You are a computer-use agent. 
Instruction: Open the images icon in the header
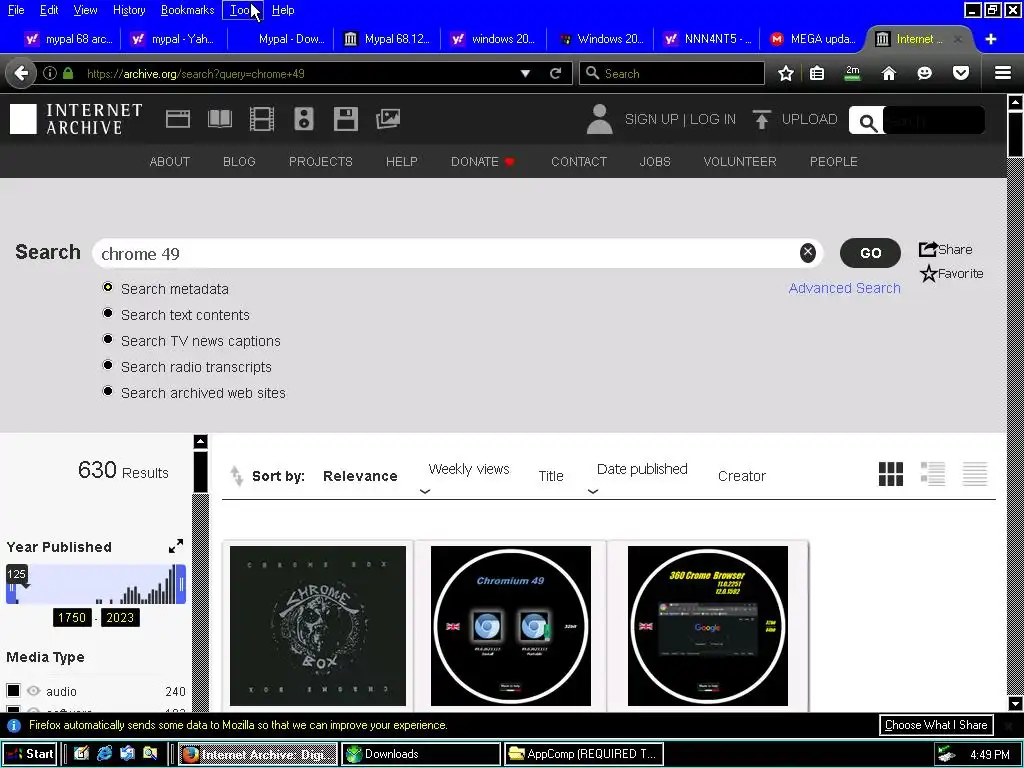[x=388, y=119]
